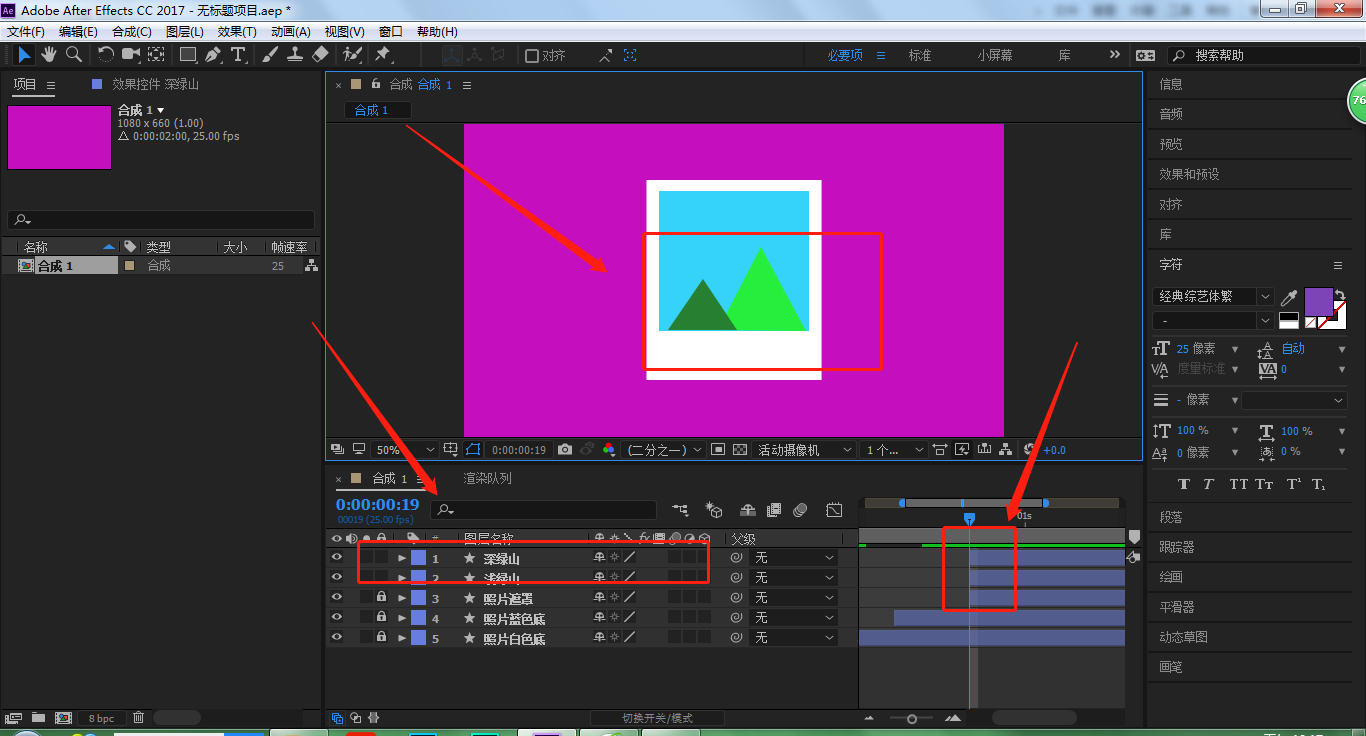Enable the 对齐 snapping checkbox
Screen dimensions: 1366x736
(532, 56)
